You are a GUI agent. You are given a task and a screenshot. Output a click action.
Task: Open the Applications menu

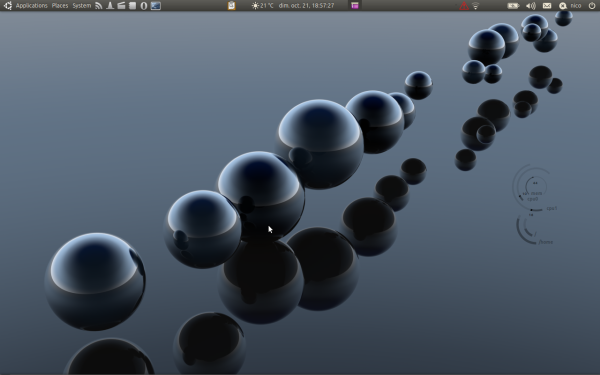(31, 6)
